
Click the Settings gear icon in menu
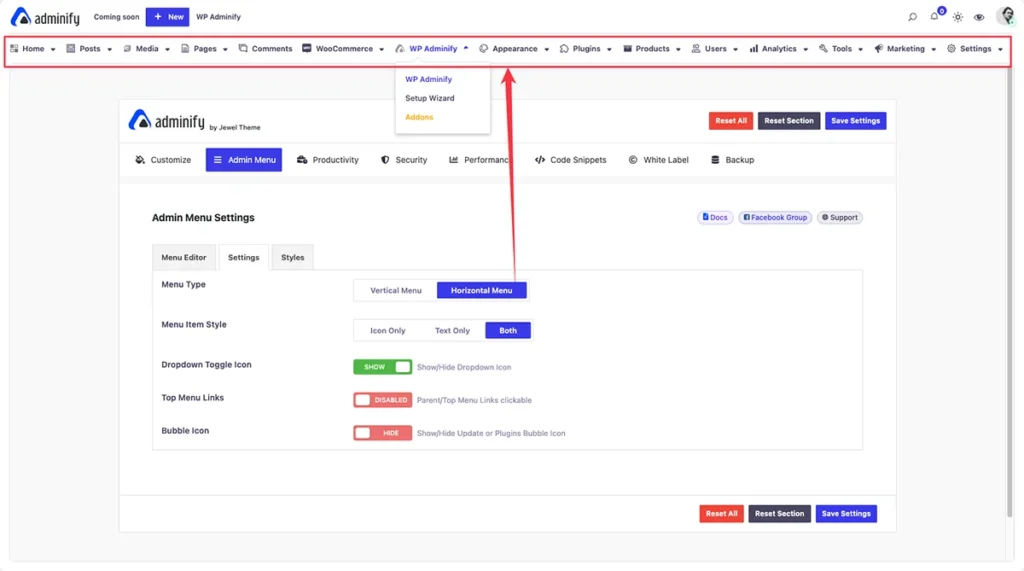[x=952, y=48]
